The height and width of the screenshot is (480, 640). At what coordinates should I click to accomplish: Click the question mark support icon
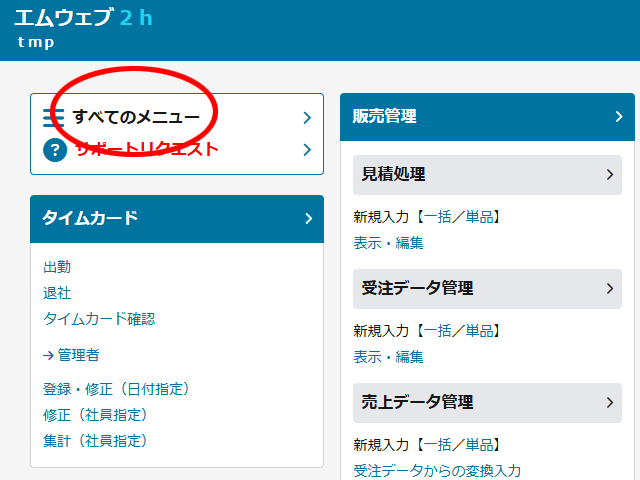pos(55,150)
